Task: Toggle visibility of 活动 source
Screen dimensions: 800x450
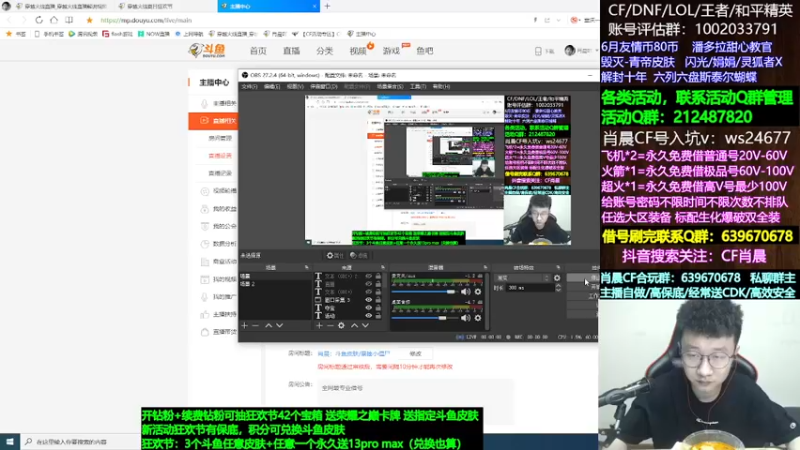Action: (x=368, y=316)
